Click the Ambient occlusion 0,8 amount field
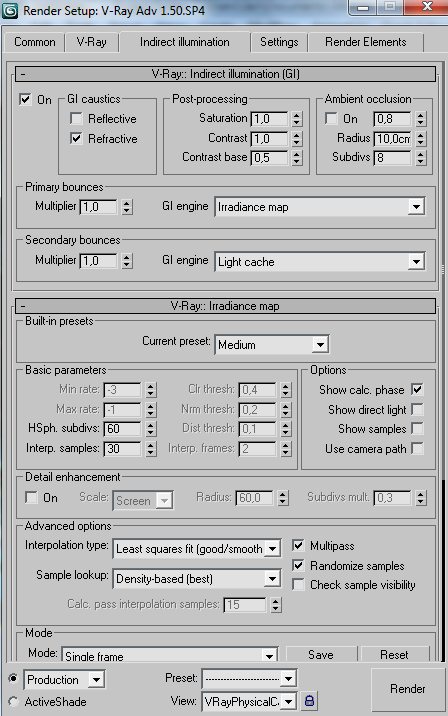This screenshot has height=716, width=448. point(393,119)
